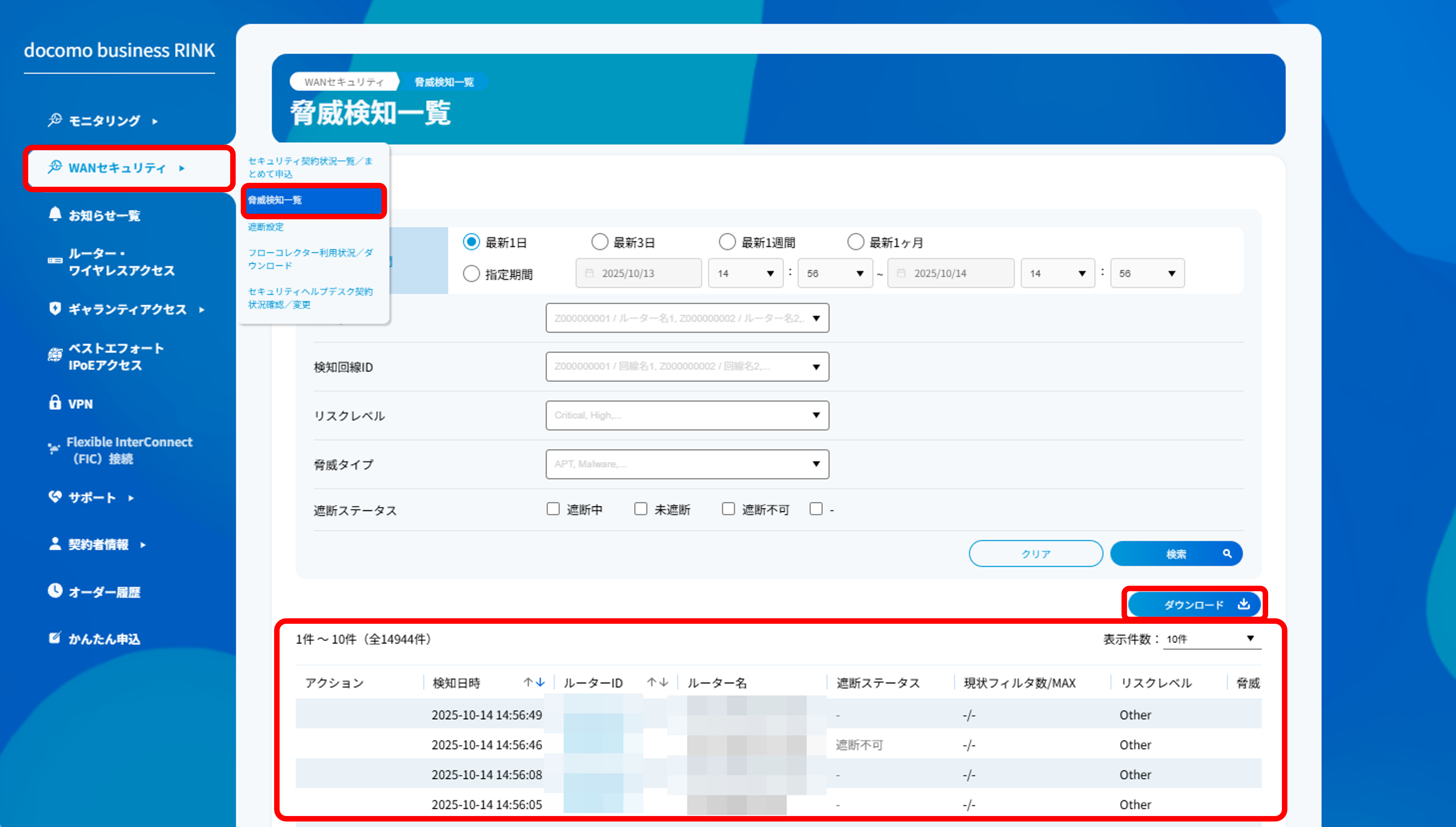This screenshot has height=827, width=1456.
Task: Enable the 未遮断 filter checkbox
Action: click(640, 509)
